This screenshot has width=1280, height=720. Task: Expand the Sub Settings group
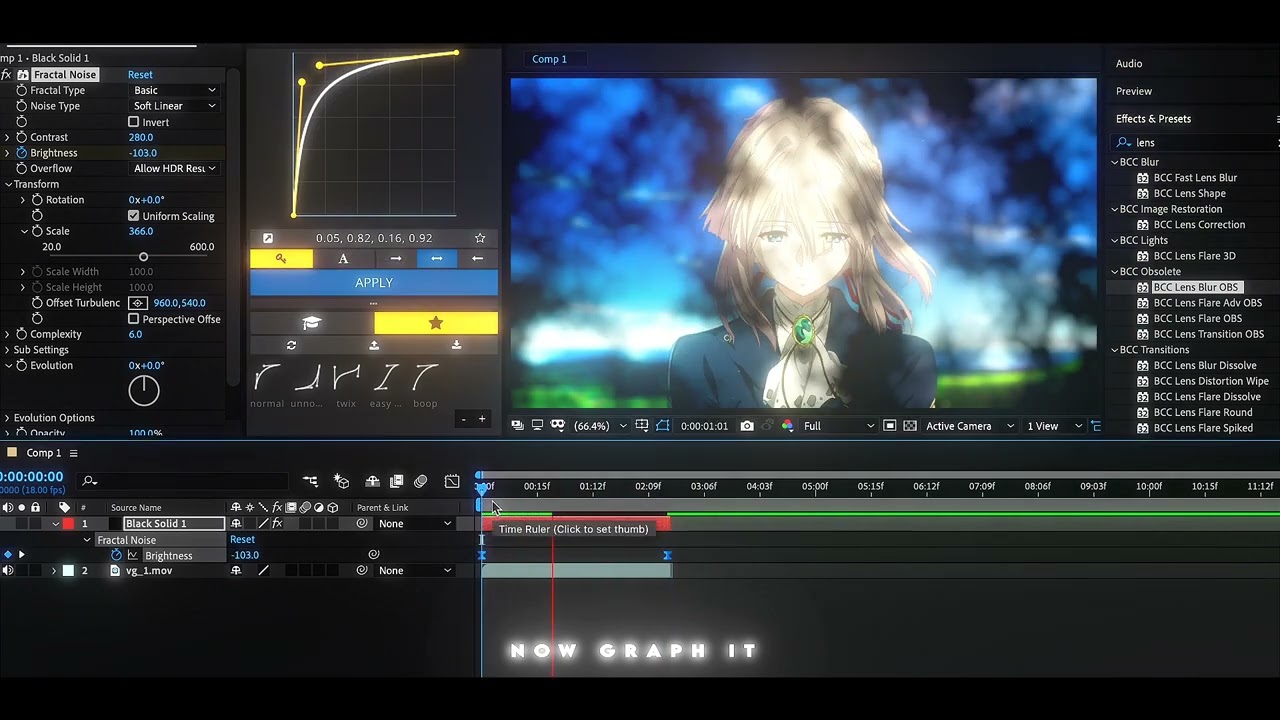(7, 350)
